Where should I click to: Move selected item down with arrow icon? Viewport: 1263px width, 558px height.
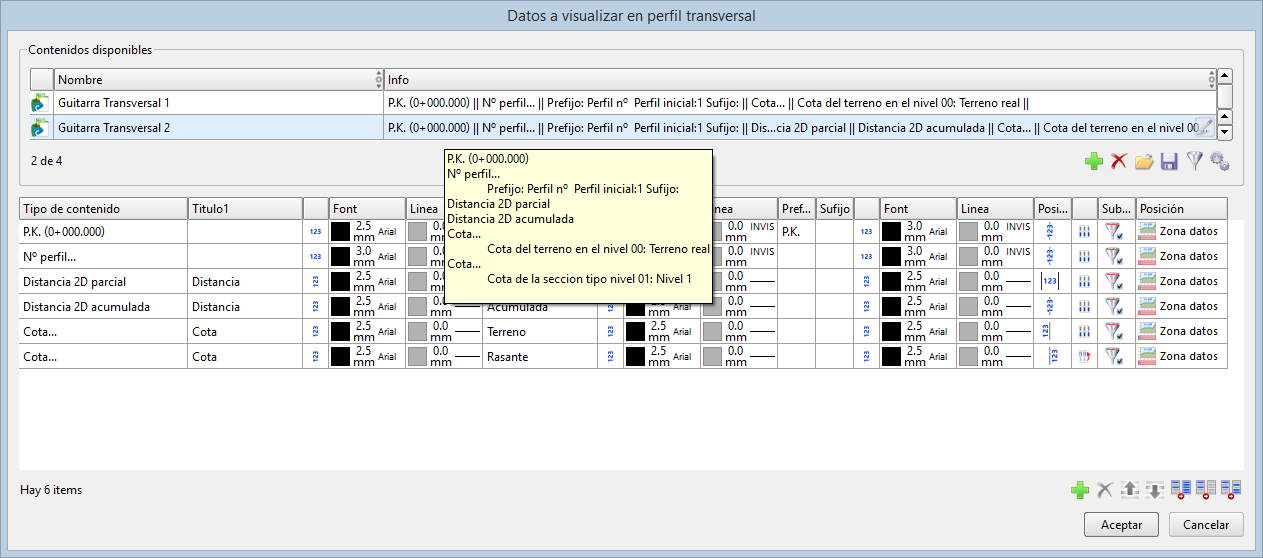[x=1155, y=490]
